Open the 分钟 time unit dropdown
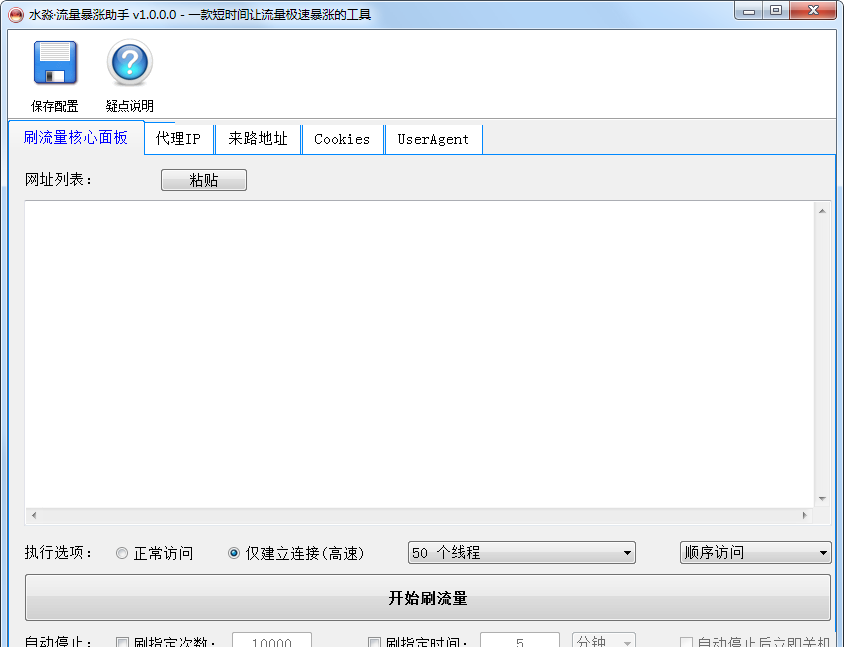 603,640
